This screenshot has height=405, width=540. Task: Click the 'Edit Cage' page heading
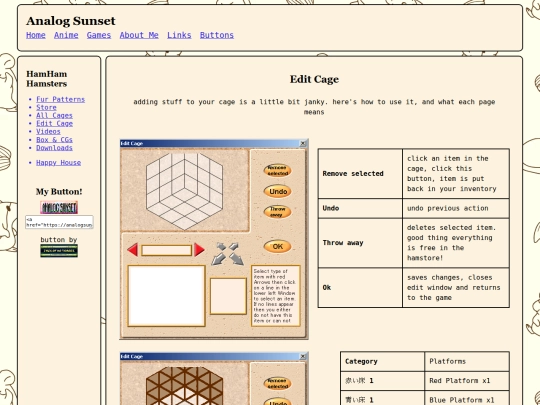coord(314,80)
